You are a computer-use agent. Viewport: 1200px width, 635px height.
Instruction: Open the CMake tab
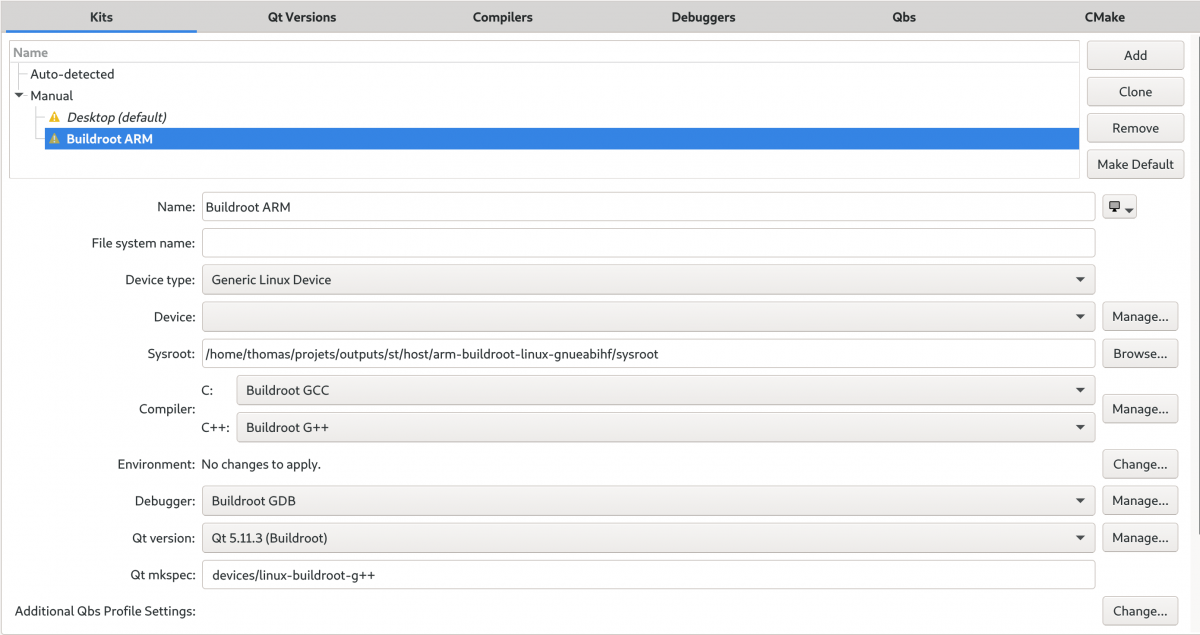pos(1104,17)
